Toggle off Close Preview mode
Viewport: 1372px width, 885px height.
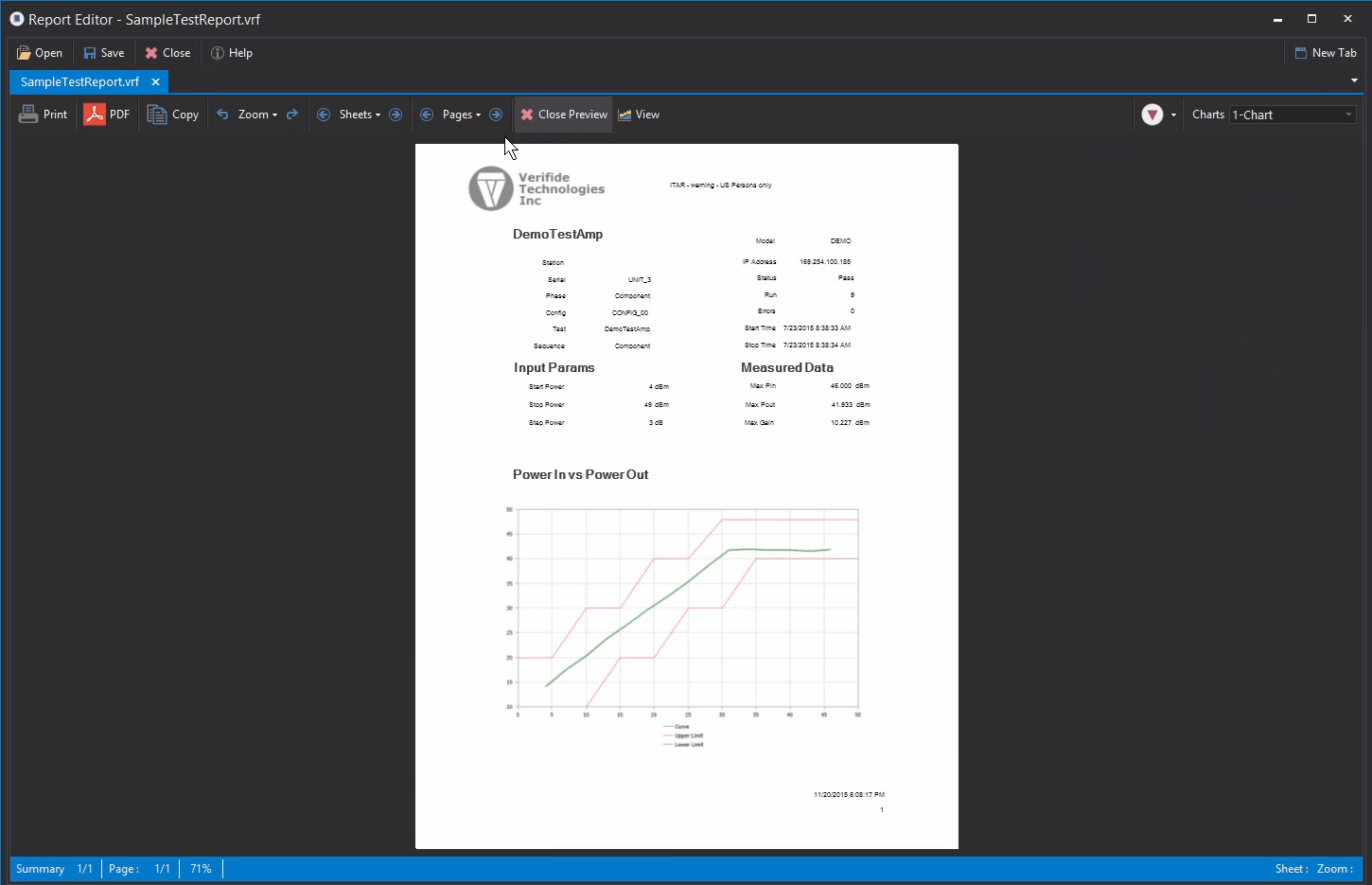[563, 114]
